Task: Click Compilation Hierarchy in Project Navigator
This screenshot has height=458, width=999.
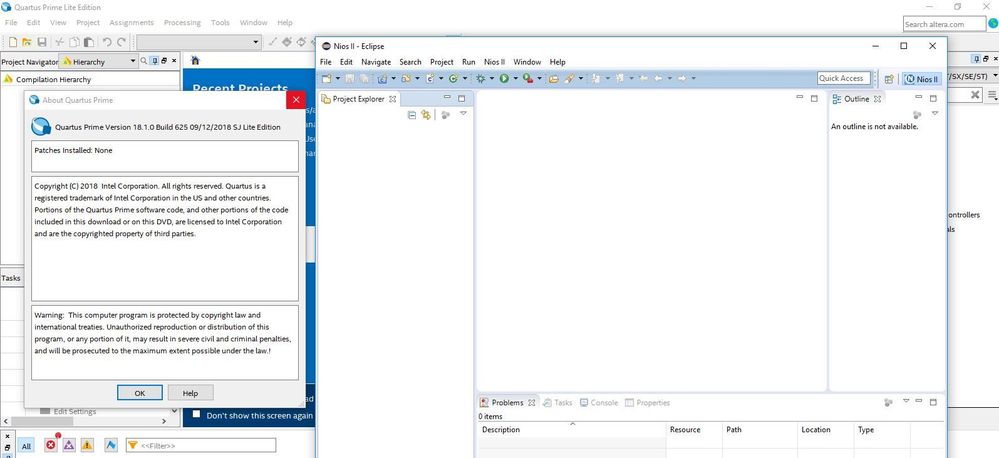Action: [54, 80]
